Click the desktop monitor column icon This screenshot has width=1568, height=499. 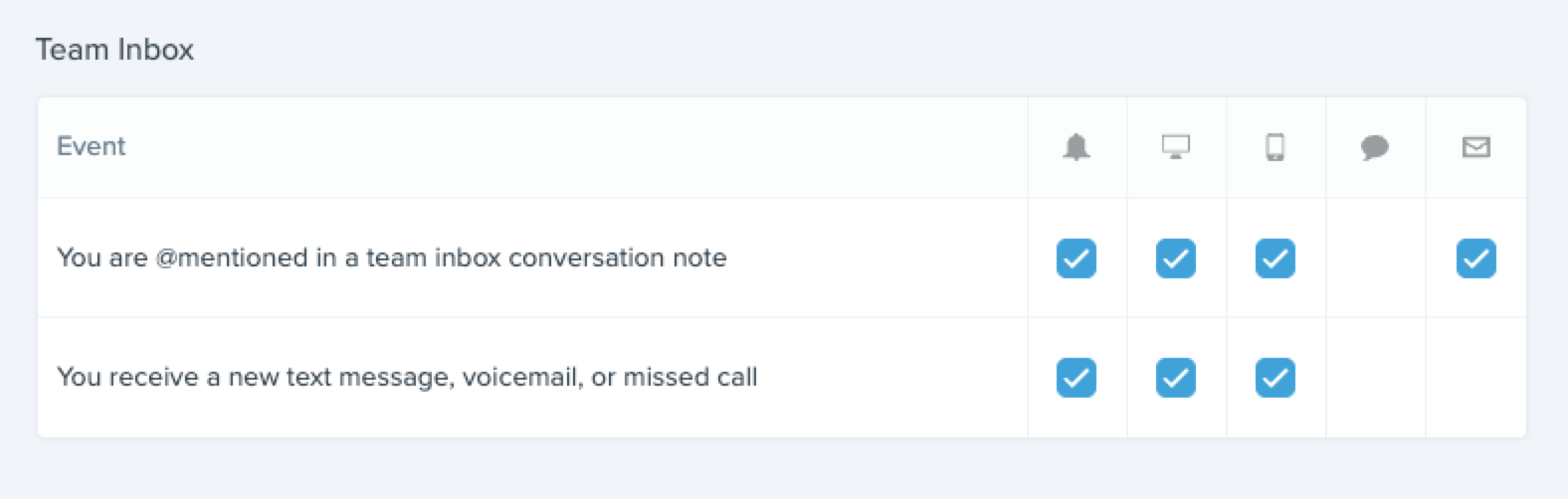pos(1176,147)
